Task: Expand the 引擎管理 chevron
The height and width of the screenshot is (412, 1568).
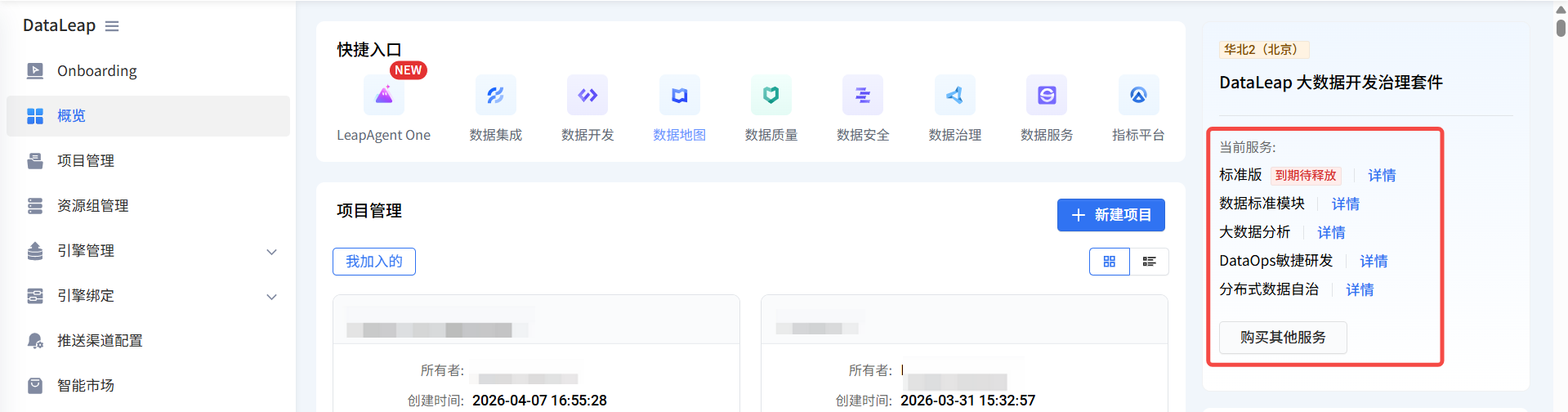Action: tap(272, 252)
